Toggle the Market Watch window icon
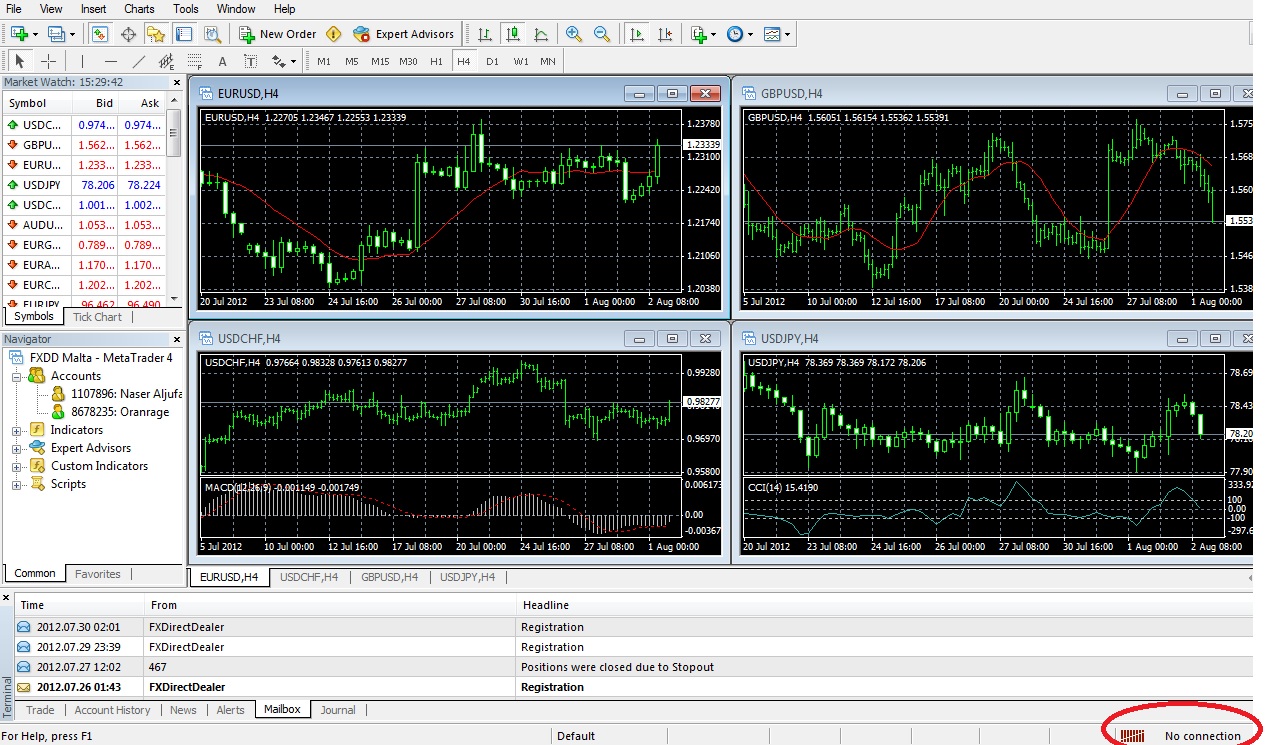The width and height of the screenshot is (1278, 745). [x=100, y=34]
